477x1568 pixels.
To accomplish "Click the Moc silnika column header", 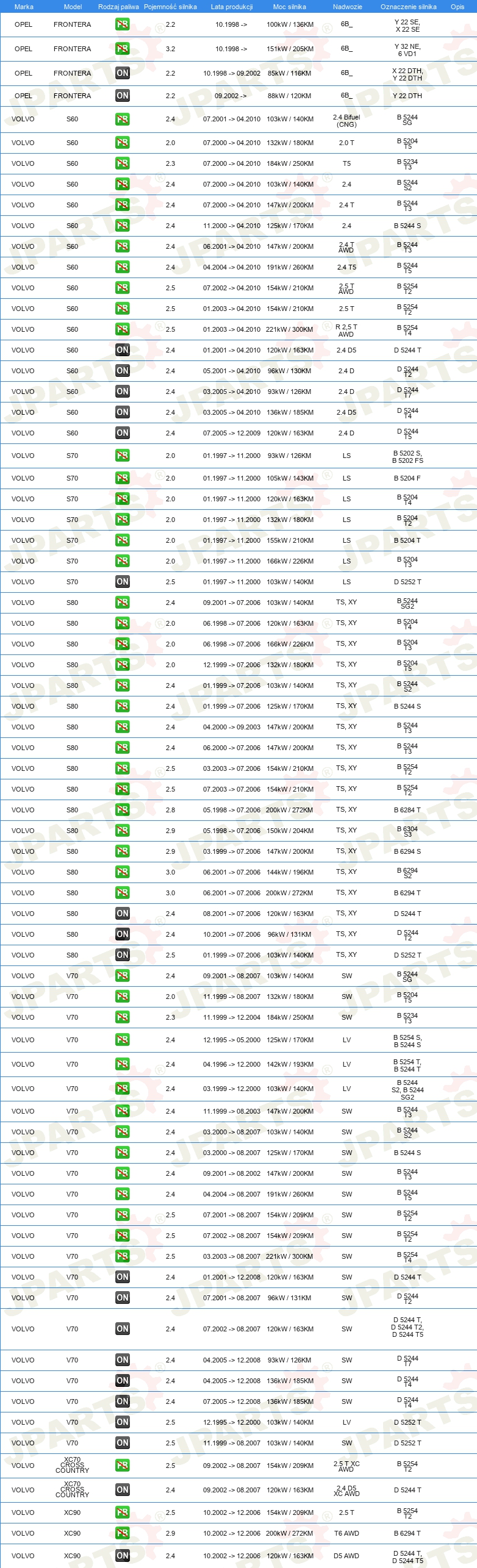I will pyautogui.click(x=290, y=7).
